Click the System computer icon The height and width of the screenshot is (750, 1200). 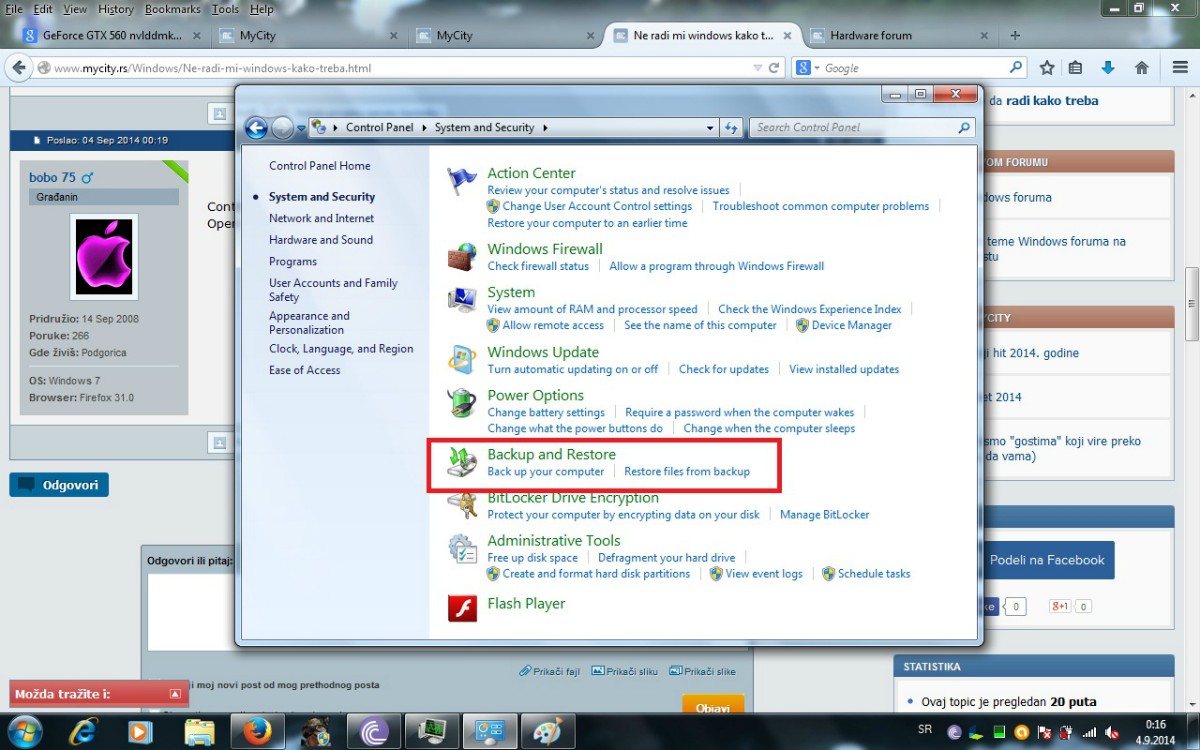(462, 300)
